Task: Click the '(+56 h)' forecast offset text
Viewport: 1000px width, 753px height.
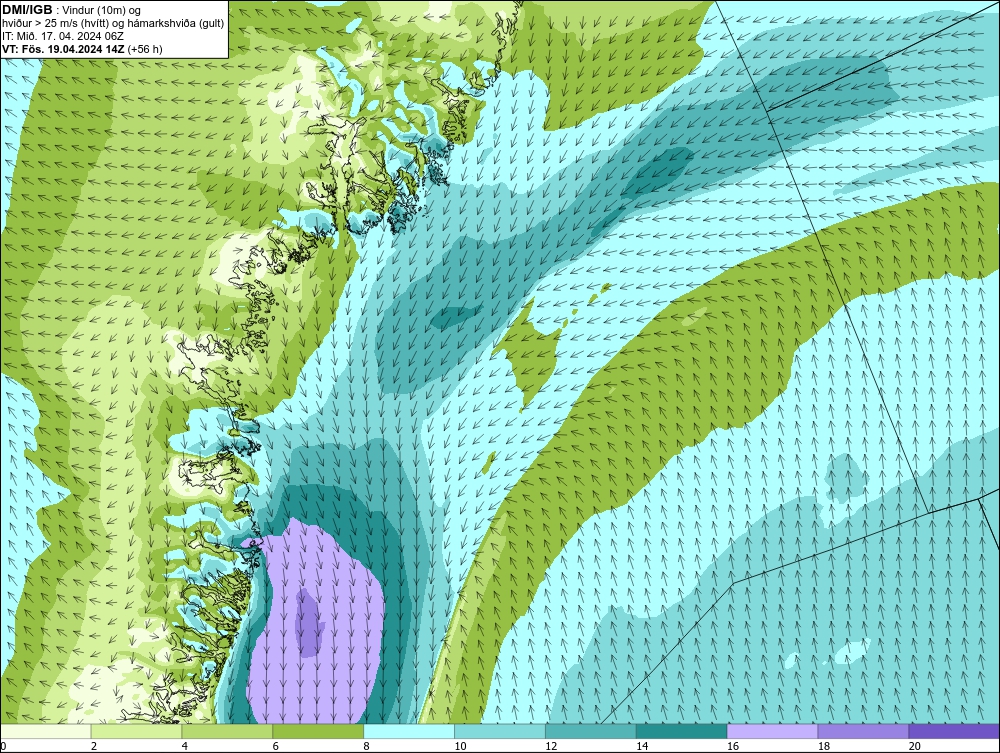Action: coord(145,49)
